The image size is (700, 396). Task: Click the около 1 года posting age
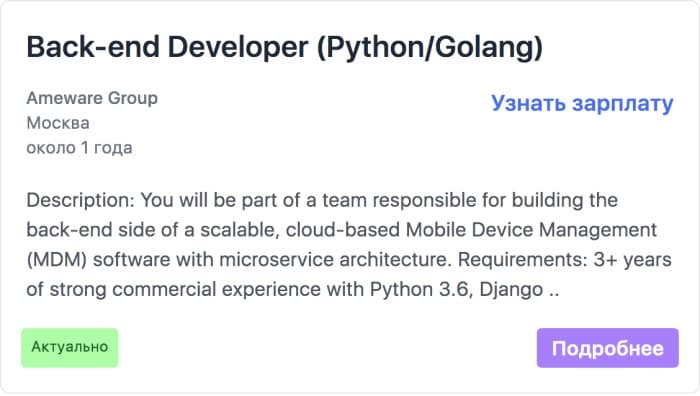pyautogui.click(x=79, y=148)
